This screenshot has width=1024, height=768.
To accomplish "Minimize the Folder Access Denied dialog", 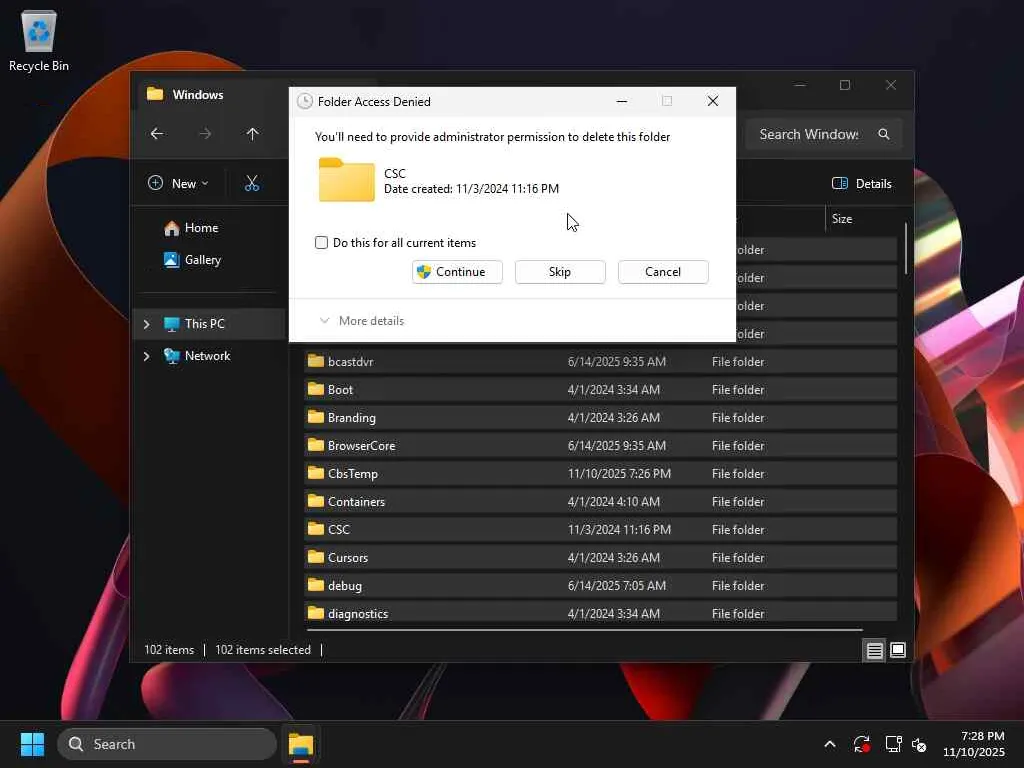I will [622, 101].
